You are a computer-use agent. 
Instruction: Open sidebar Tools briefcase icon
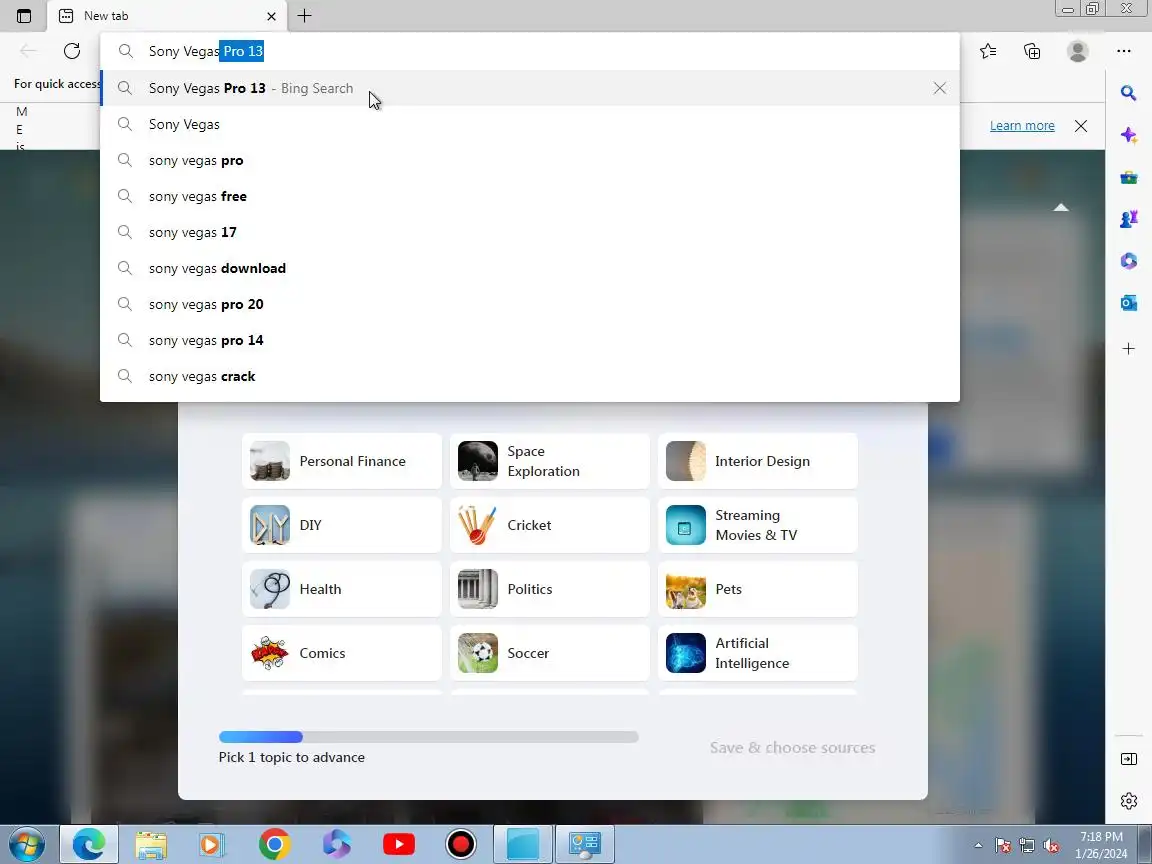click(1128, 177)
